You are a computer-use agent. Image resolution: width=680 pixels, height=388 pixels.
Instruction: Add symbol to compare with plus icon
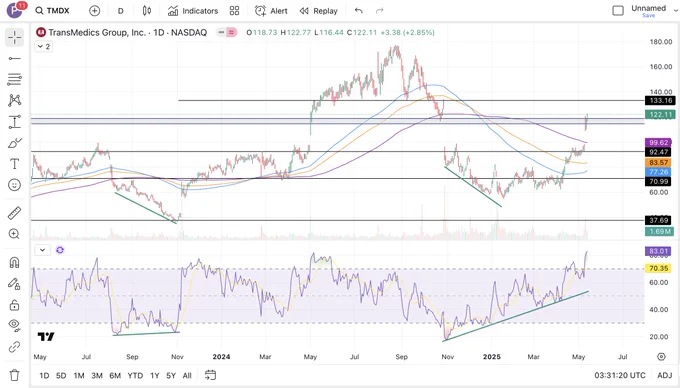[x=95, y=11]
